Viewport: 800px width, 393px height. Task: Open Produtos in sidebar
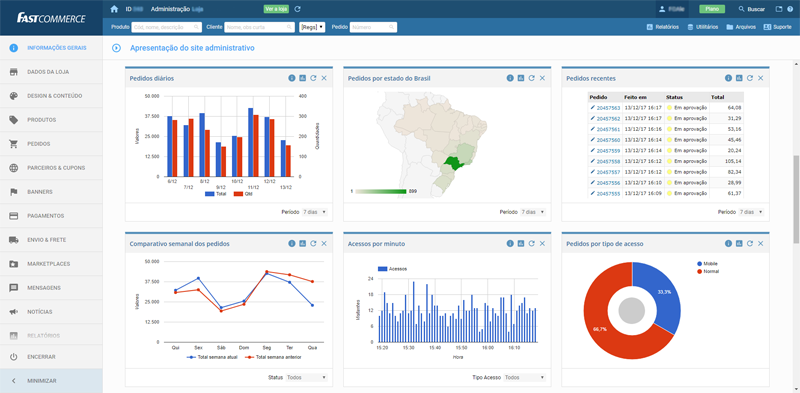(x=51, y=120)
